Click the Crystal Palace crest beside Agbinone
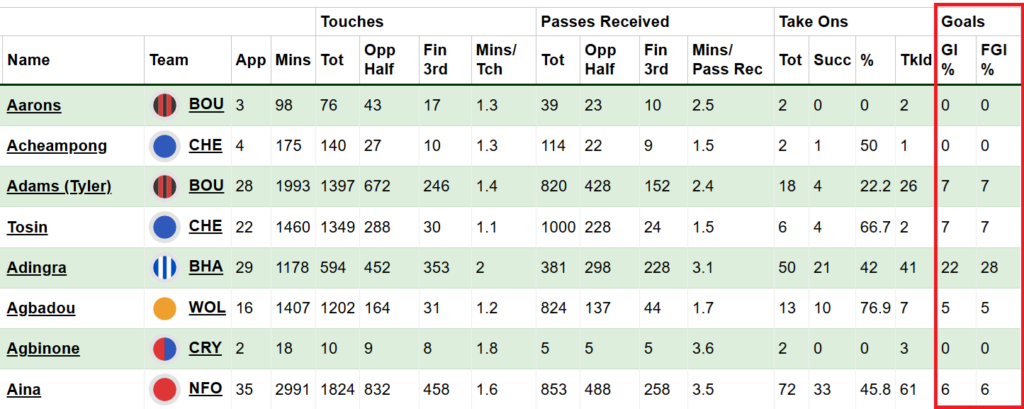 point(164,349)
